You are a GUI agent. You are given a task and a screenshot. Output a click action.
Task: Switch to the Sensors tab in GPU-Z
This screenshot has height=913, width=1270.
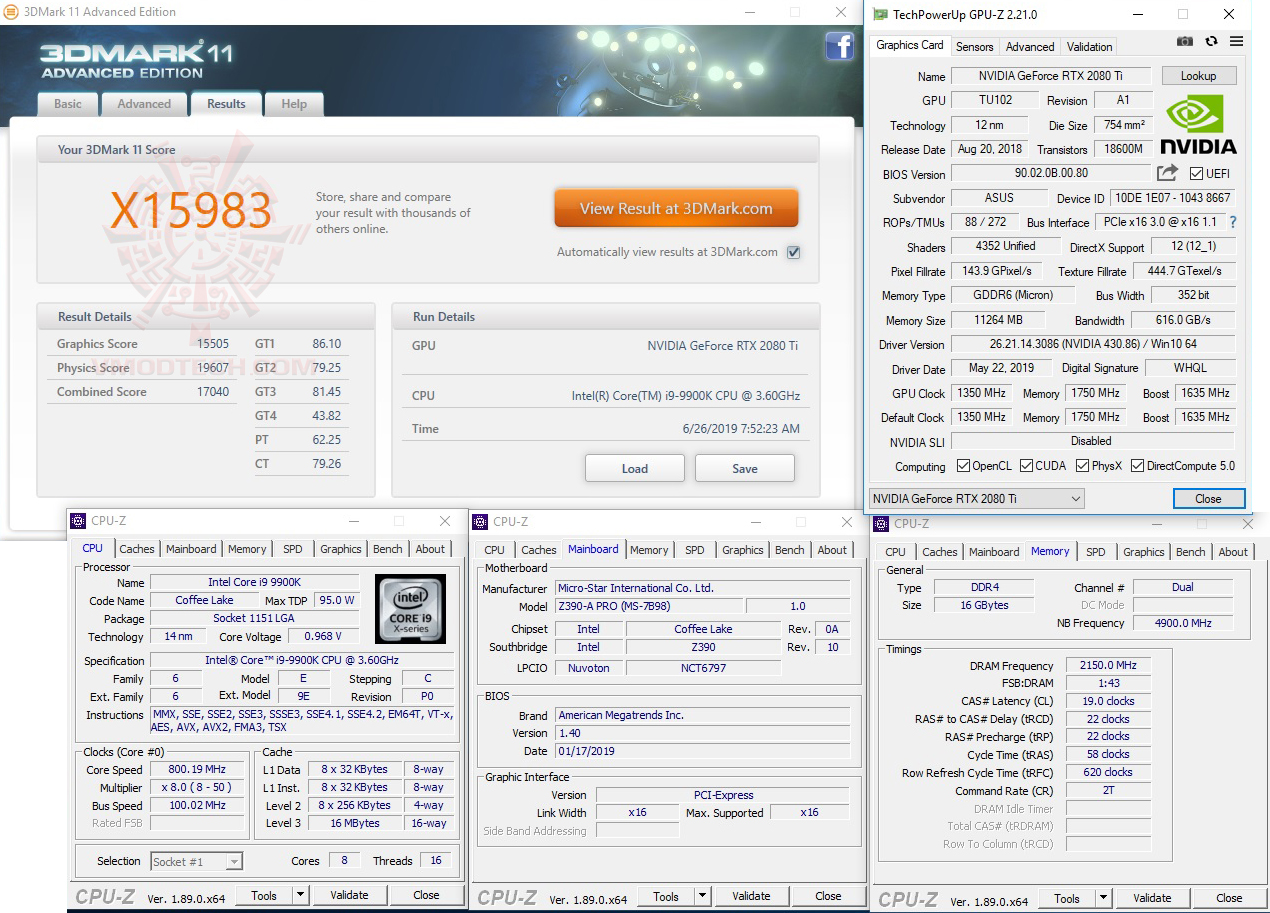974,46
